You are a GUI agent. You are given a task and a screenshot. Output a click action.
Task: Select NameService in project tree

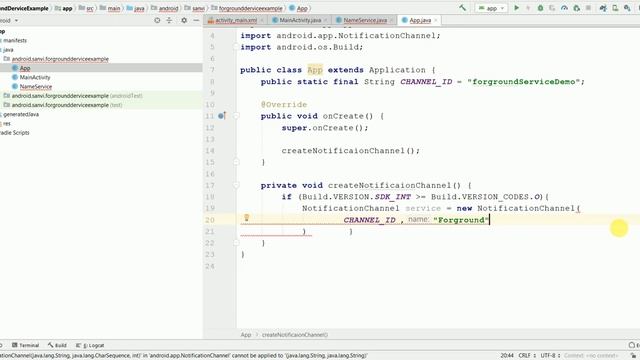(36, 87)
